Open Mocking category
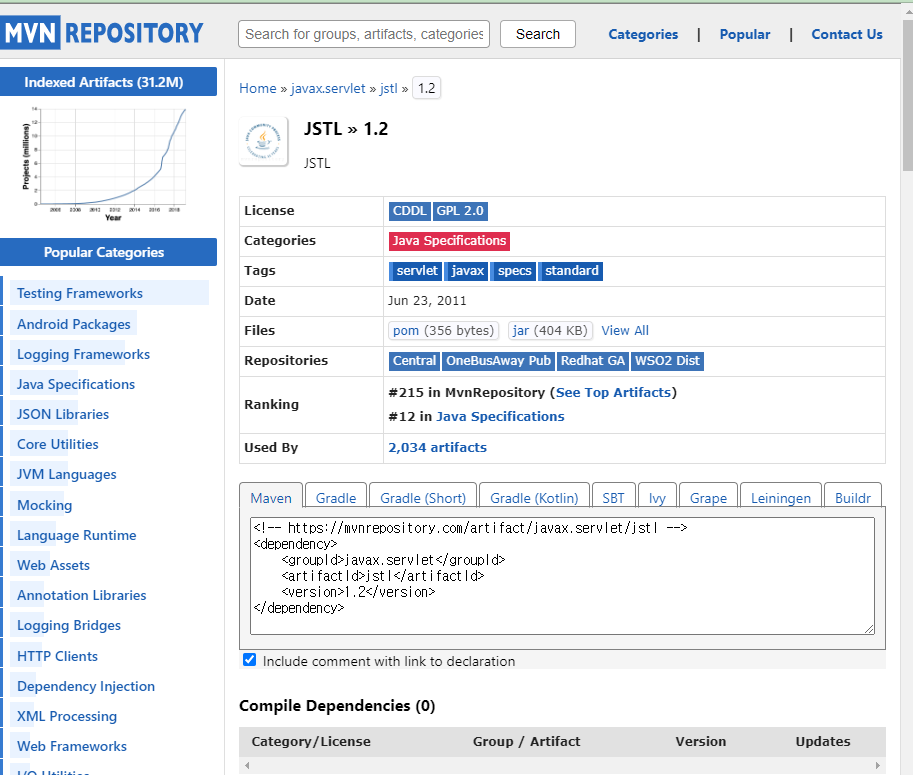This screenshot has height=775, width=913. click(x=44, y=505)
